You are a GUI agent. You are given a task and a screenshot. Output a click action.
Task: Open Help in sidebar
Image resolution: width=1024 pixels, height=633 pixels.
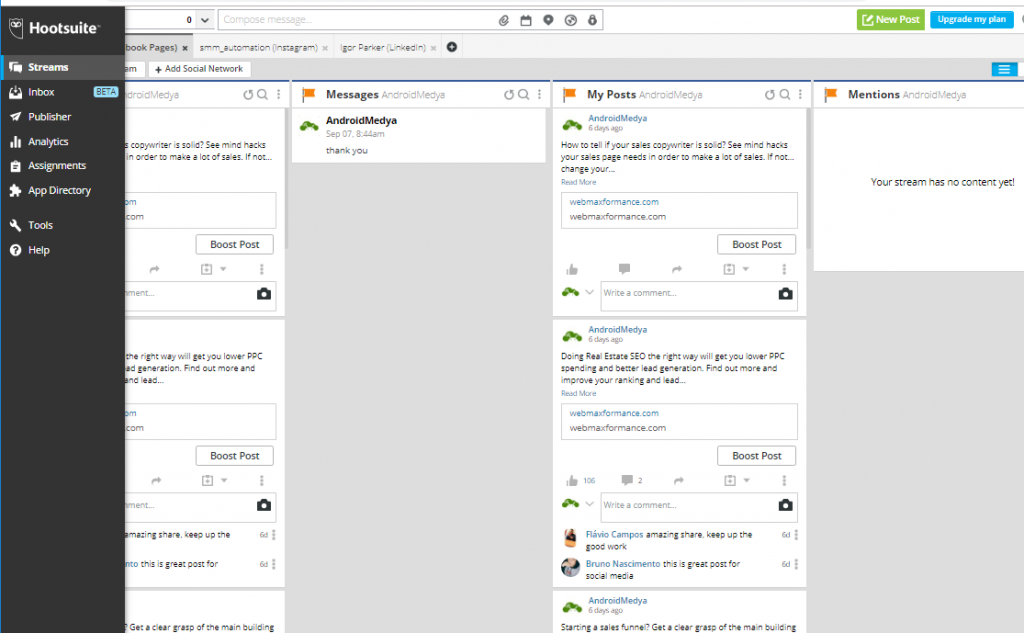(x=63, y=250)
